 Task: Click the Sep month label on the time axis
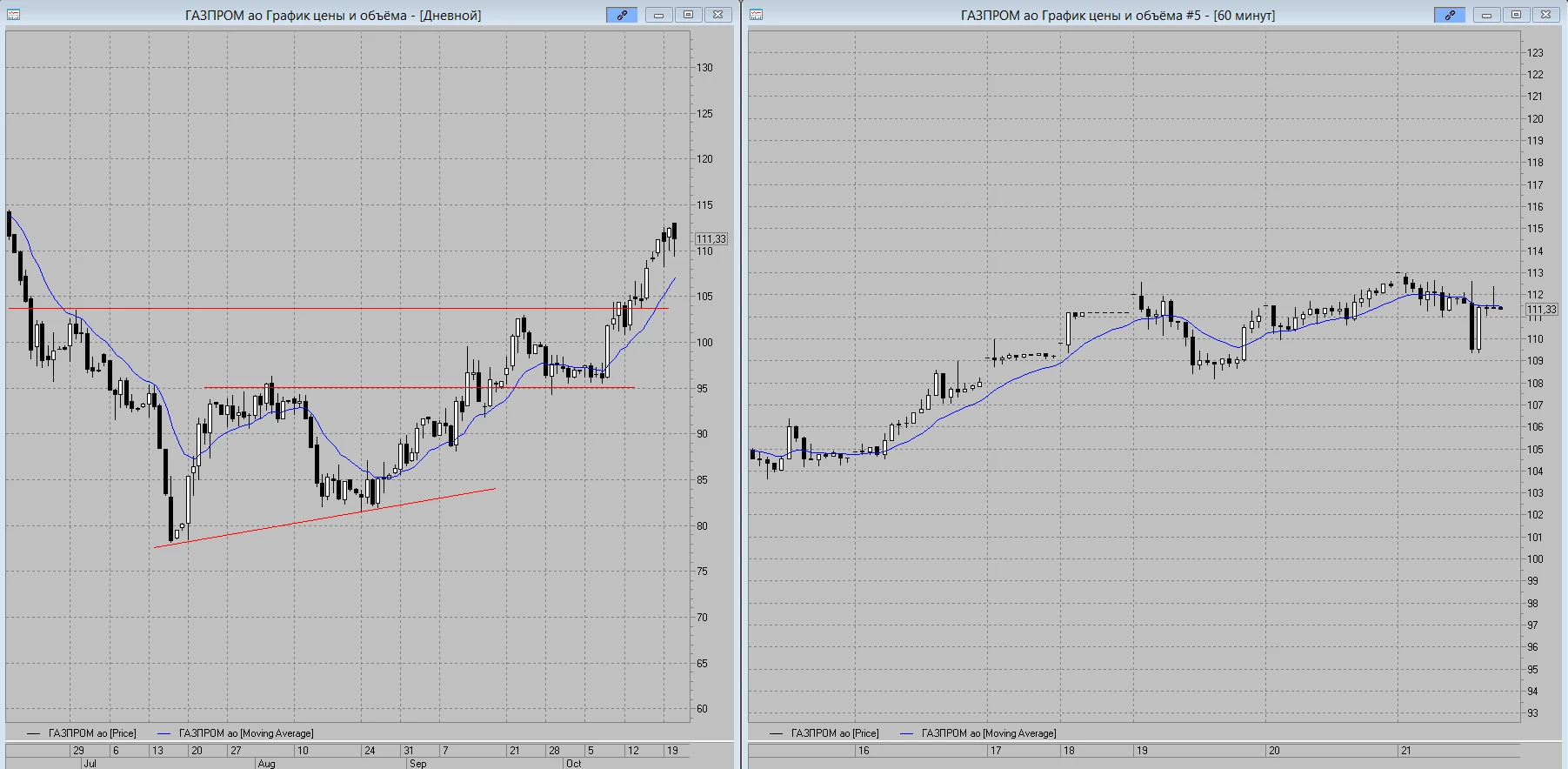coord(417,764)
